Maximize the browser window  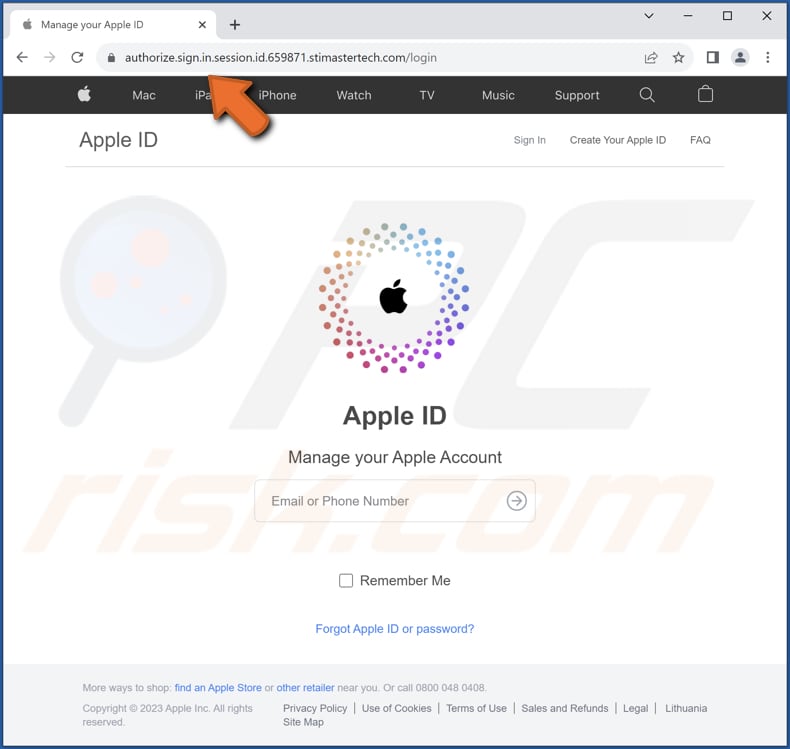tap(728, 16)
